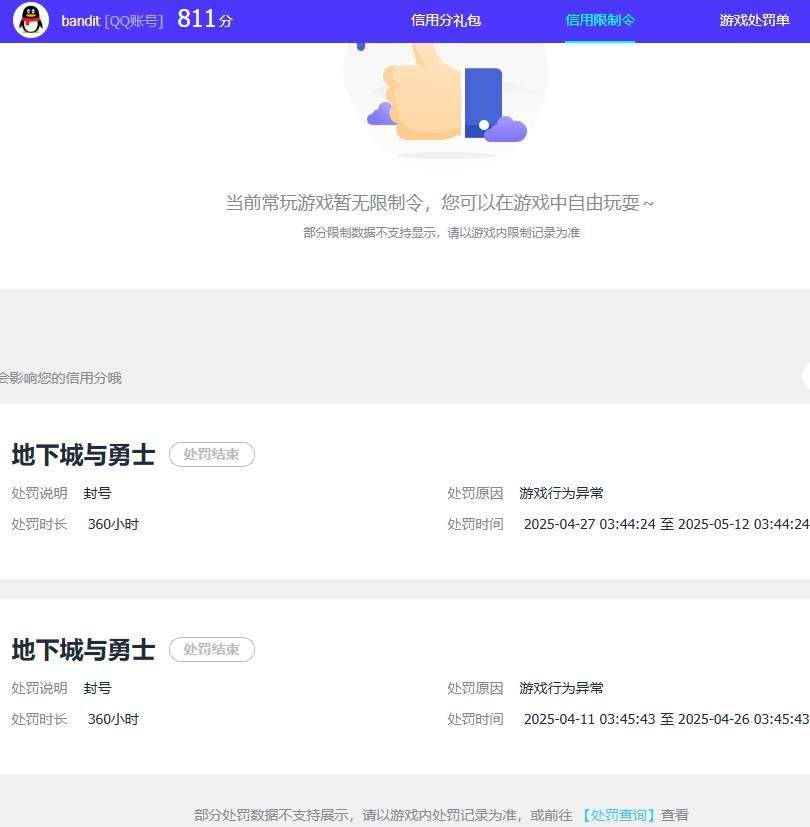Open the 【处罚查询】 link
The width and height of the screenshot is (810, 827).
[x=618, y=815]
